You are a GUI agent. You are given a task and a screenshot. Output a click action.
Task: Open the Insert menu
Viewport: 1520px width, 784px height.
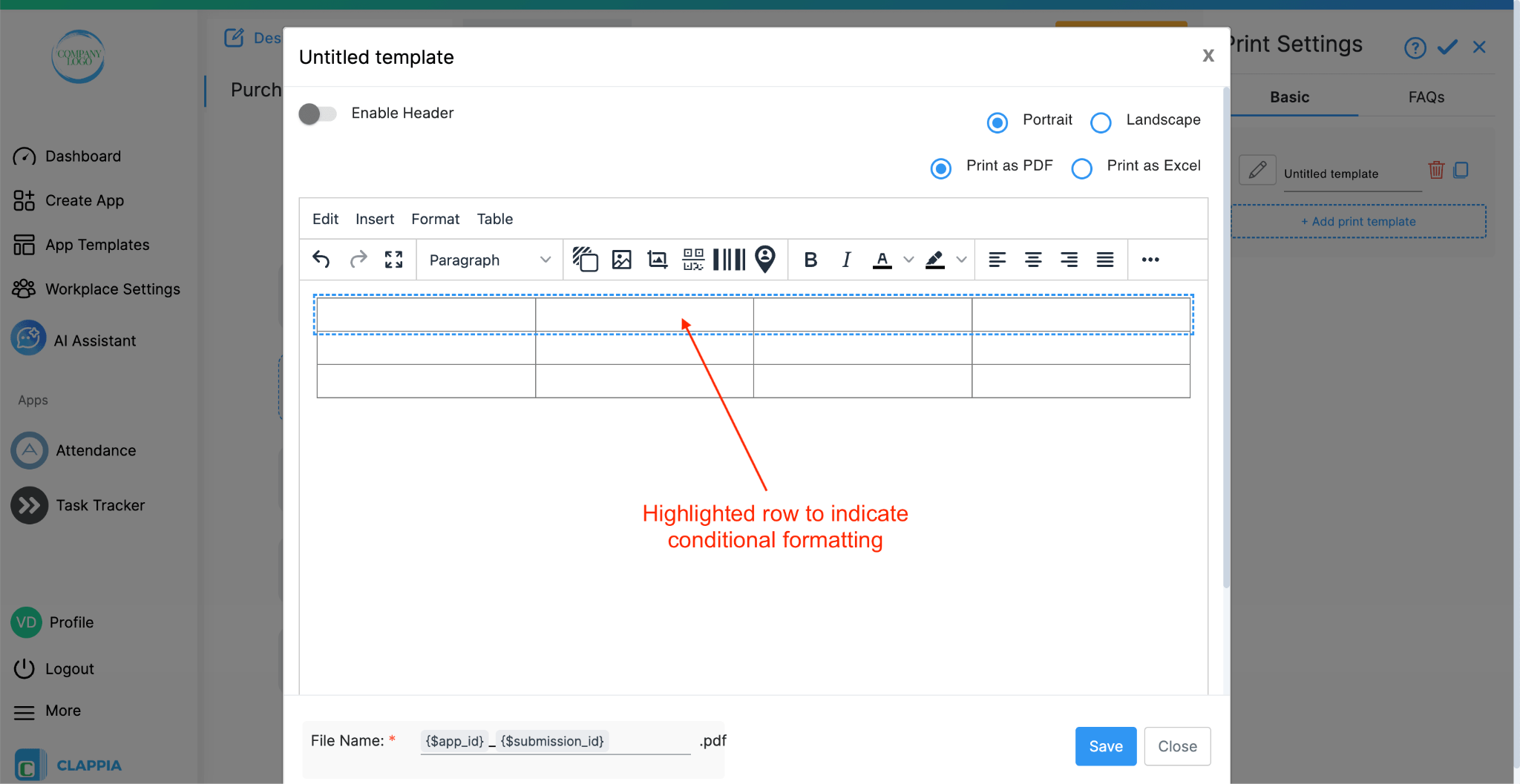pyautogui.click(x=375, y=219)
